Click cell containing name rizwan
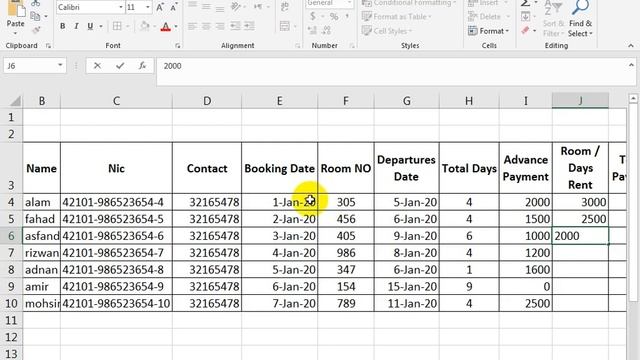The height and width of the screenshot is (360, 640). 42,253
